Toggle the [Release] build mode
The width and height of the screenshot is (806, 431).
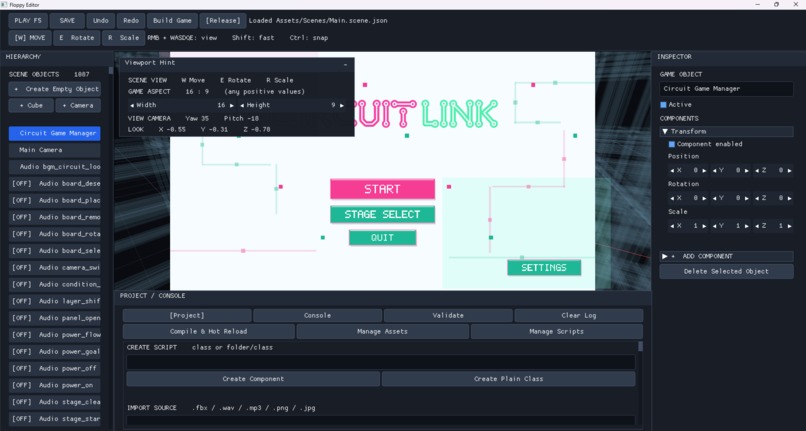click(x=223, y=21)
